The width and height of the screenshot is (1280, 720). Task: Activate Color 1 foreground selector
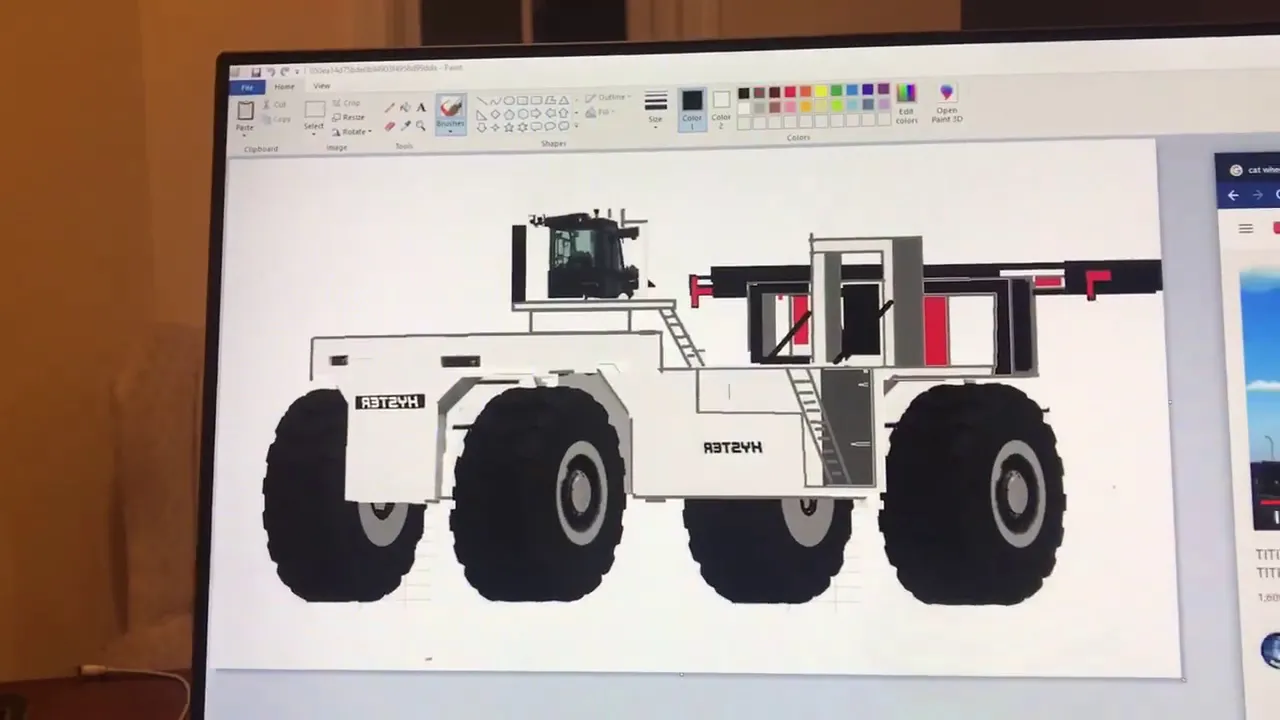[x=692, y=109]
